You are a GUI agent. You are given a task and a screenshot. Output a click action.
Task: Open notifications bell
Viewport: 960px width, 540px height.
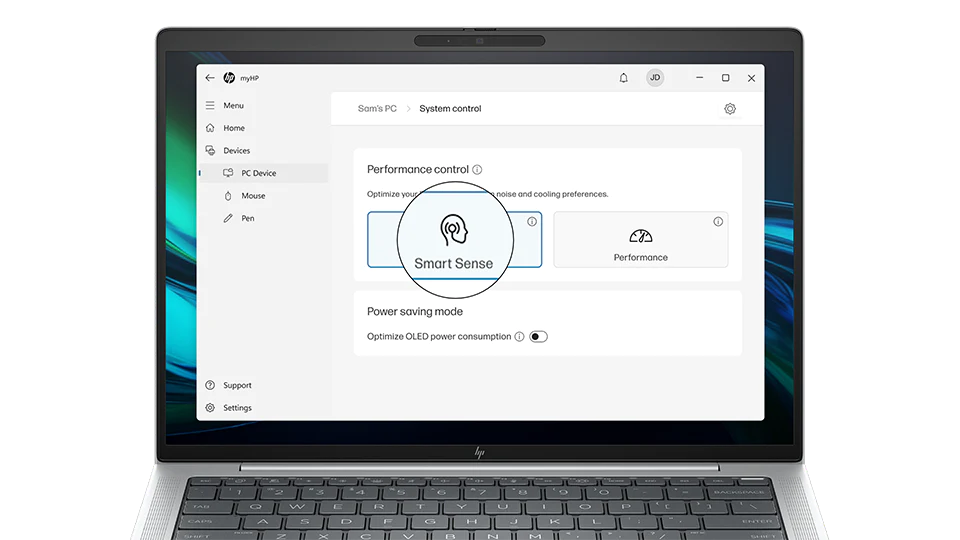pyautogui.click(x=623, y=78)
